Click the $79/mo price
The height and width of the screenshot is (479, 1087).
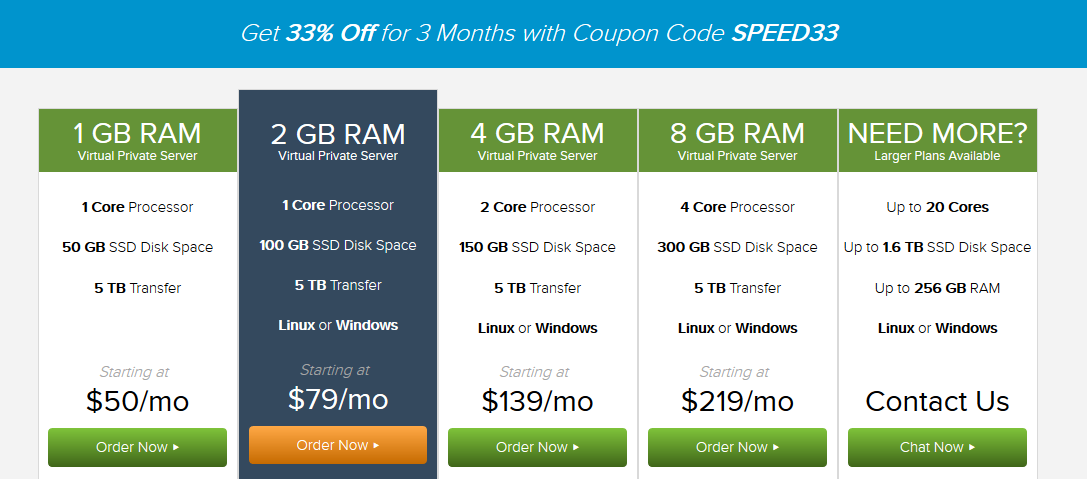(338, 399)
